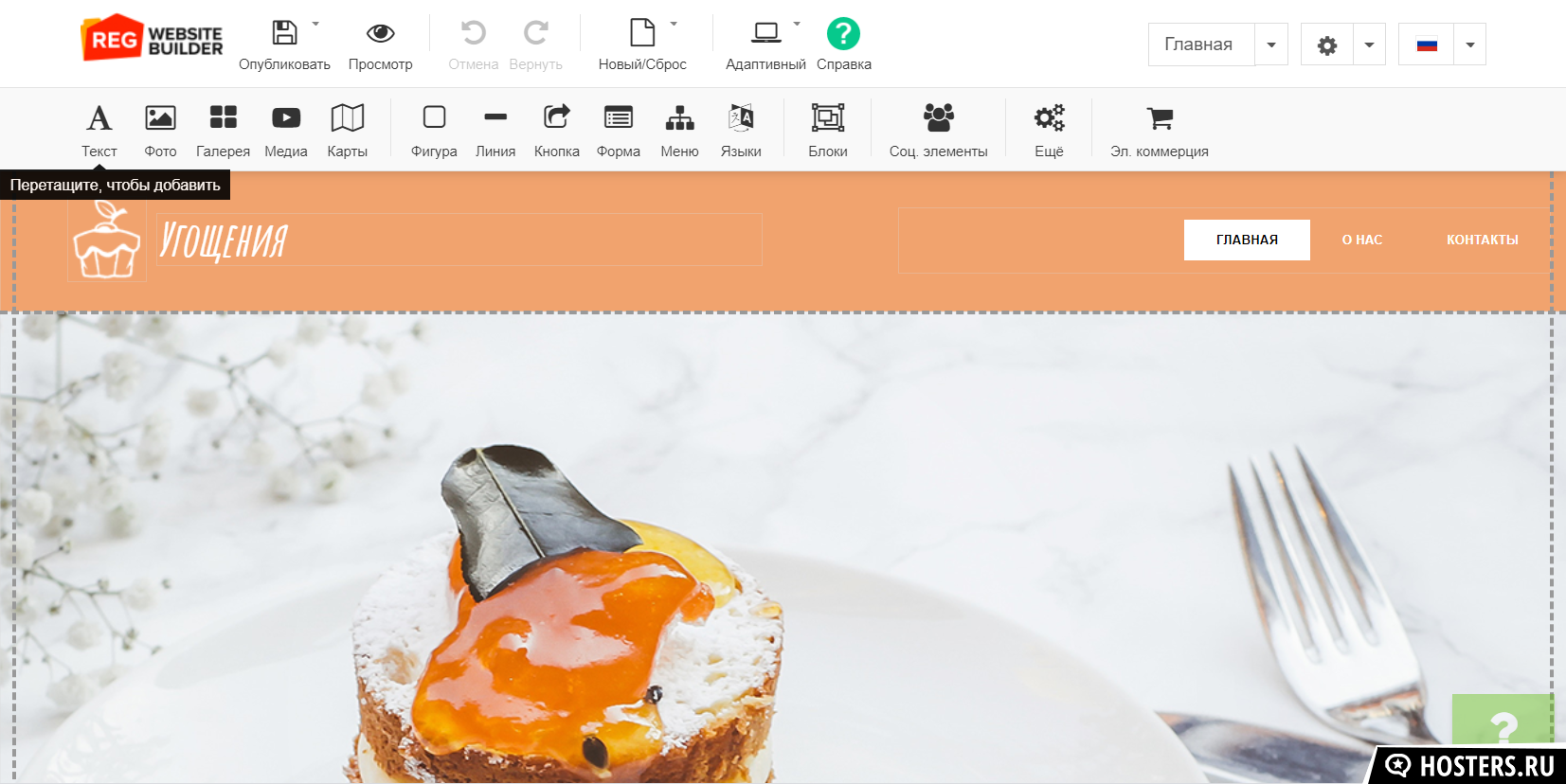Select the Adaptive (Адаптивный) laptop icon

point(765,33)
